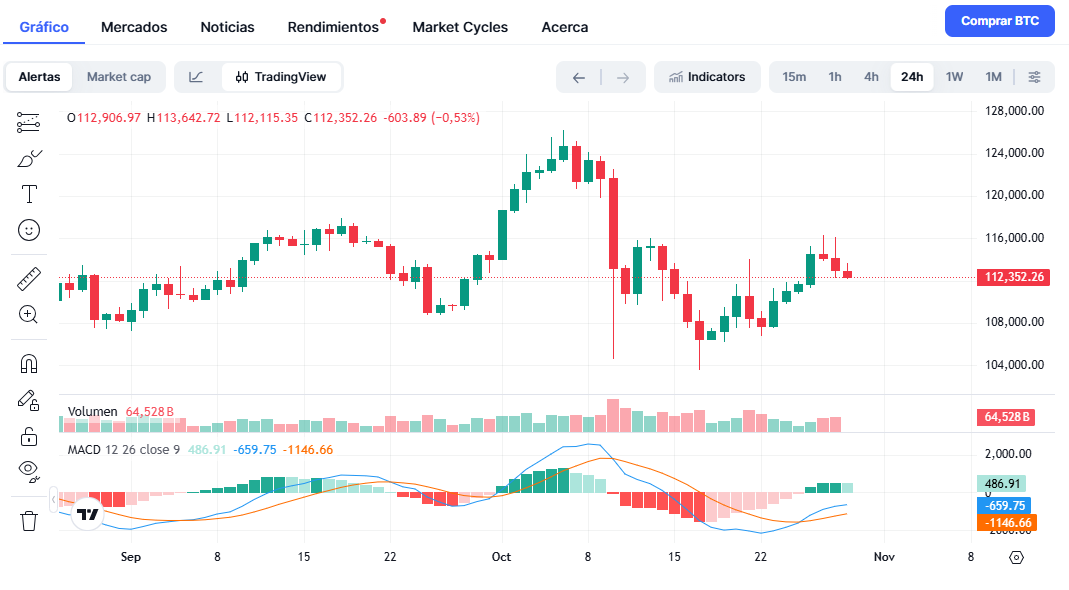Switch to the Mercados tab
Screen dimensions: 1069x590
tap(134, 27)
